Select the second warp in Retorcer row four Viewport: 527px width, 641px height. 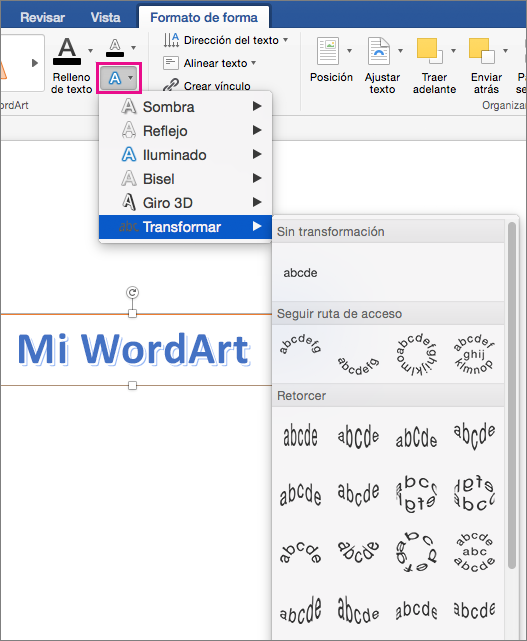click(358, 610)
